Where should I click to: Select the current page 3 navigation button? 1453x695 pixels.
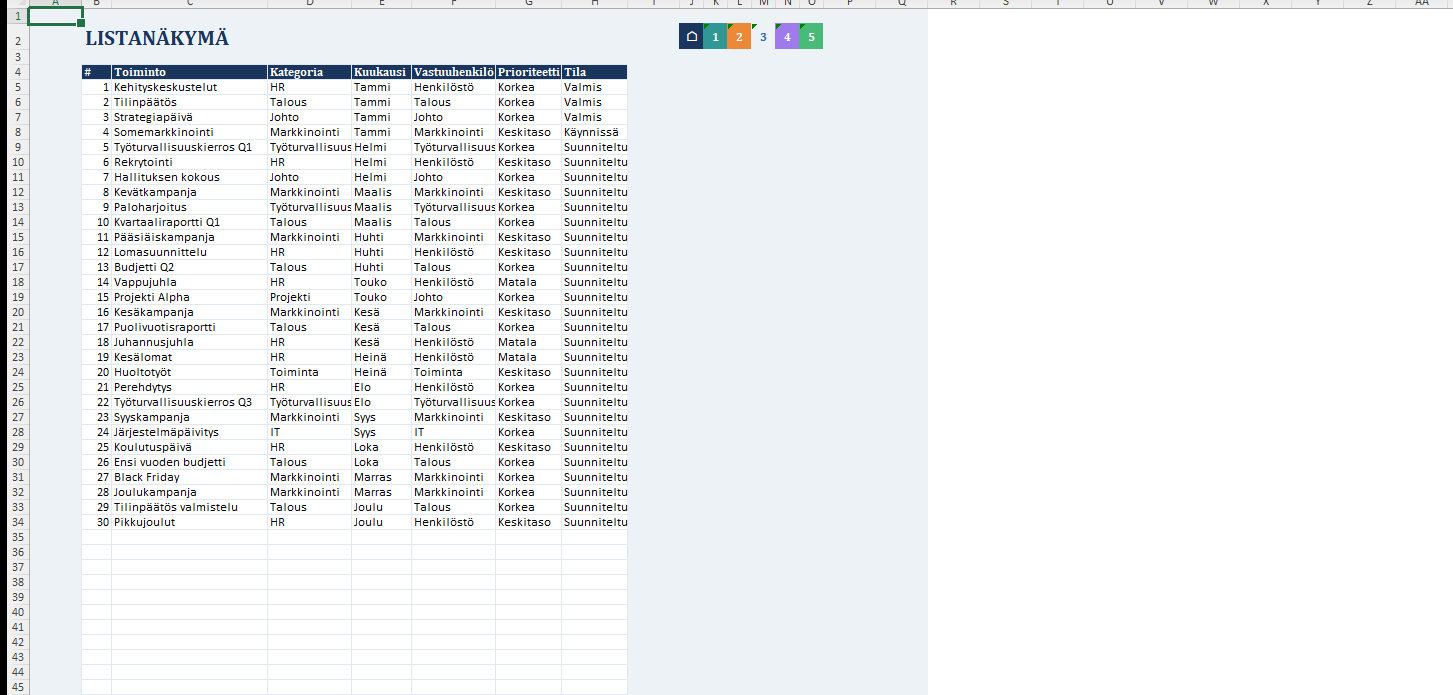pos(763,37)
